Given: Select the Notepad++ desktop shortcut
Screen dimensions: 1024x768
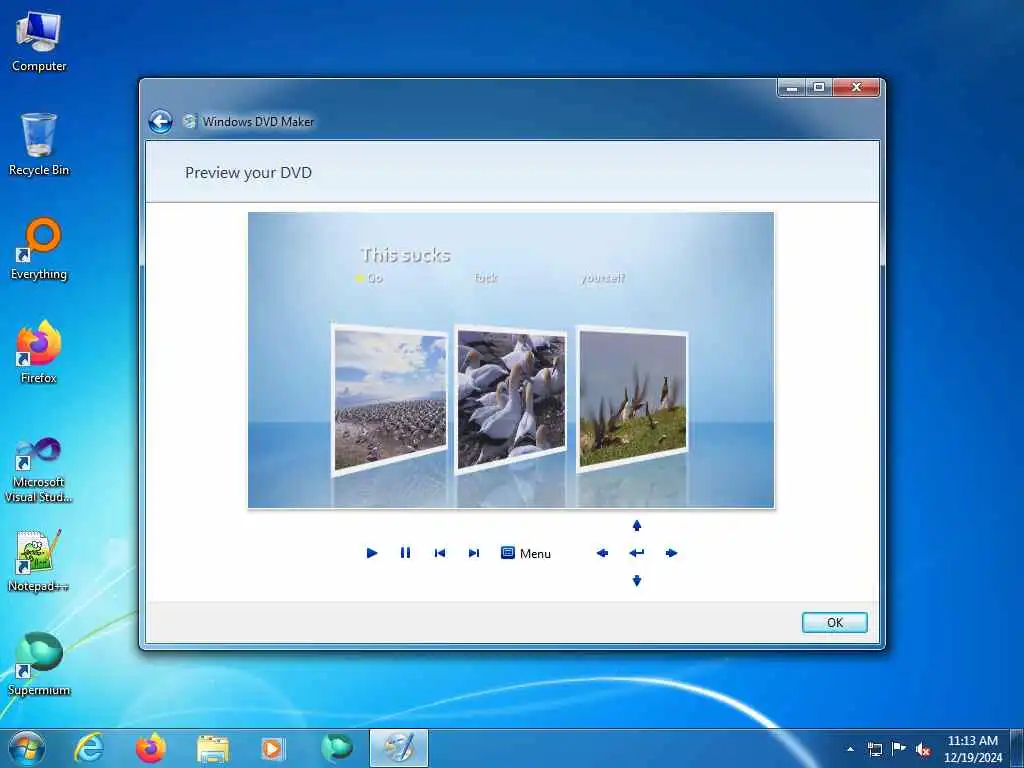Looking at the screenshot, I should [39, 561].
